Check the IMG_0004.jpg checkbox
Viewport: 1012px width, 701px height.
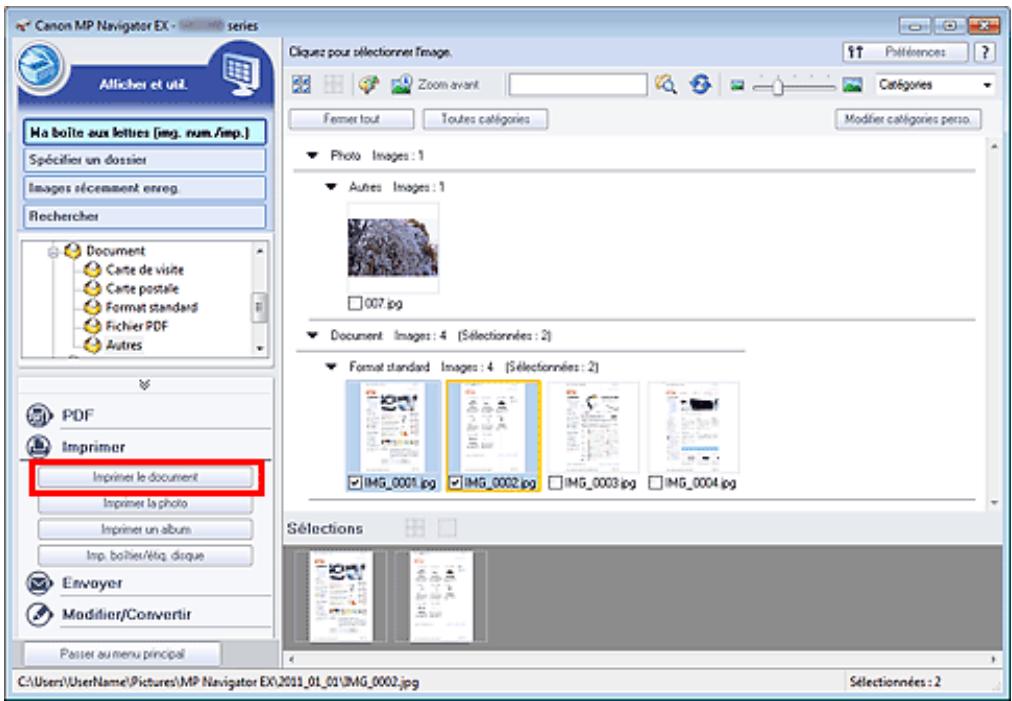coord(655,483)
